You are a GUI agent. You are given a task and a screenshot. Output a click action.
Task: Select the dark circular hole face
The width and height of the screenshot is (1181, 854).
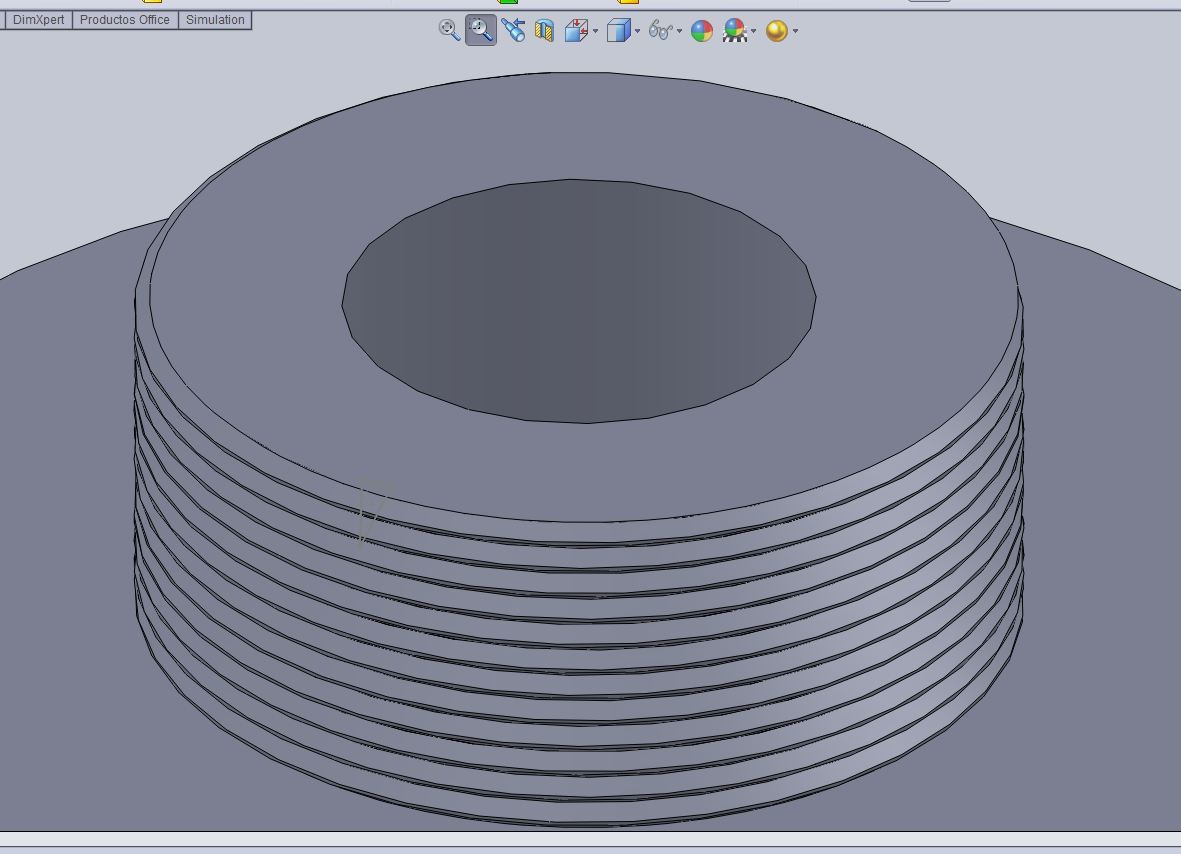coord(578,300)
